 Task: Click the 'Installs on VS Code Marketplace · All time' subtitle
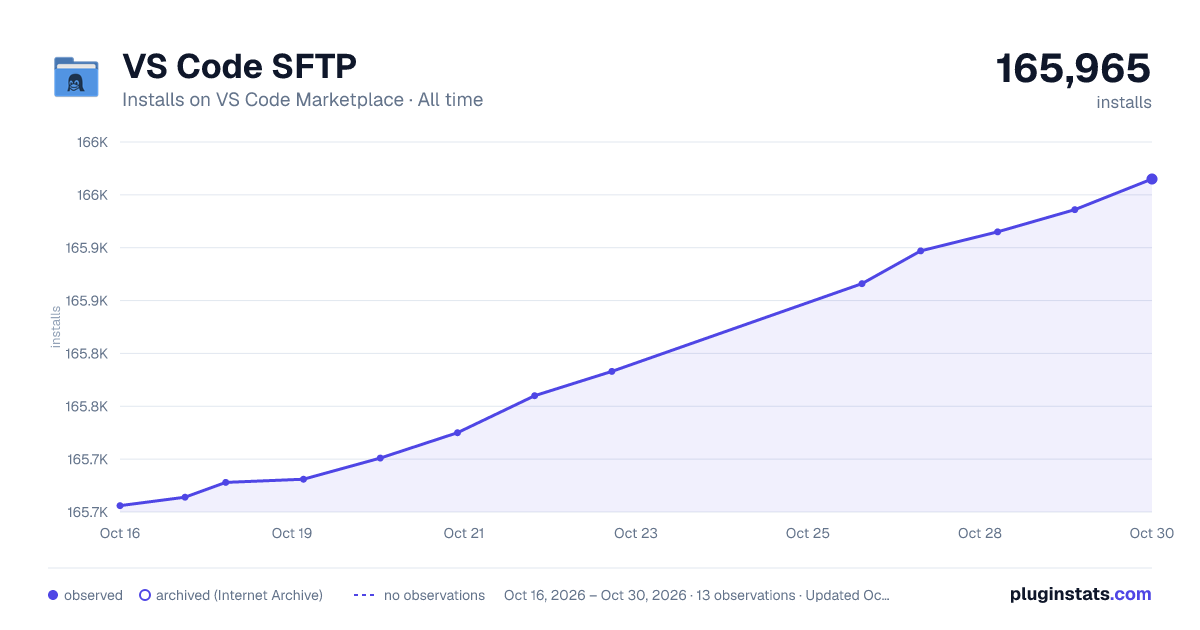click(302, 100)
